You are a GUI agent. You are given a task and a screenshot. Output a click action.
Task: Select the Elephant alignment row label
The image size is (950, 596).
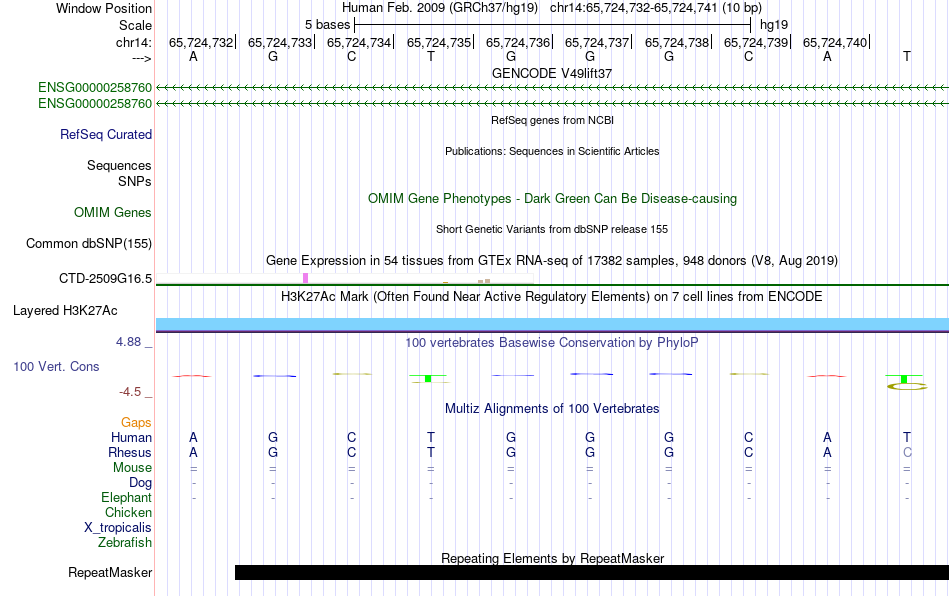127,497
